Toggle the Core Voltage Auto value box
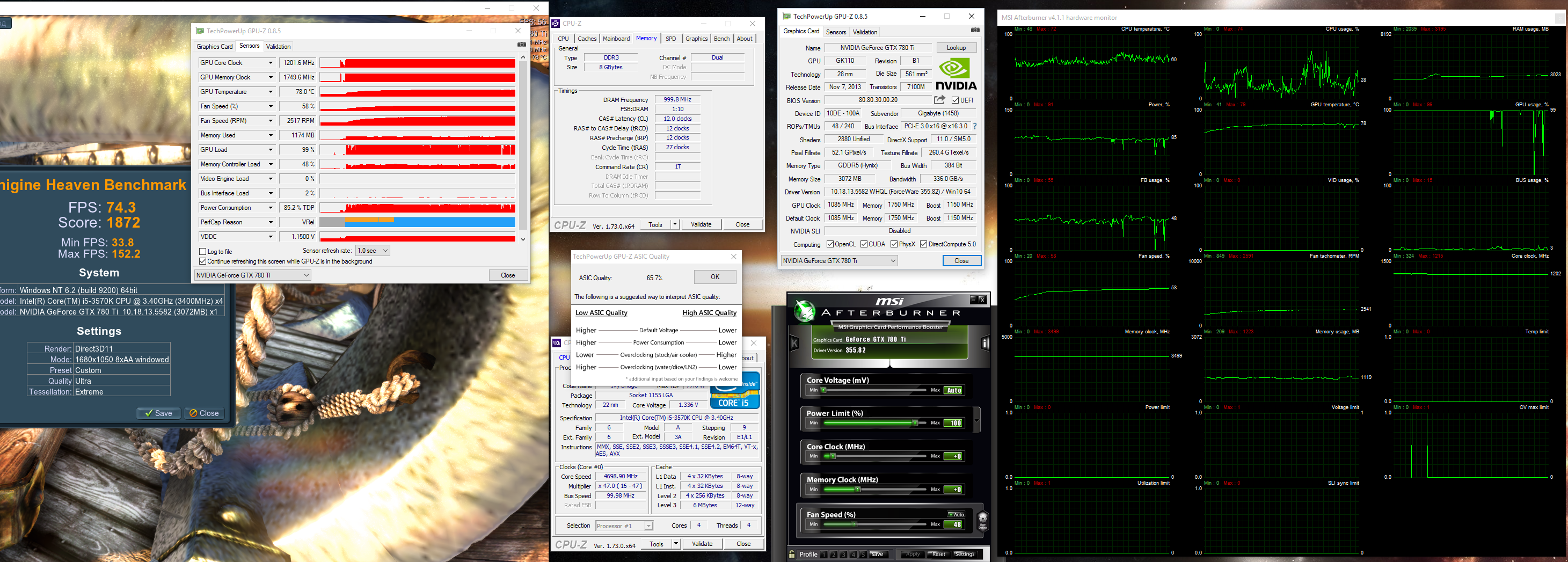1568x562 pixels. [x=953, y=390]
